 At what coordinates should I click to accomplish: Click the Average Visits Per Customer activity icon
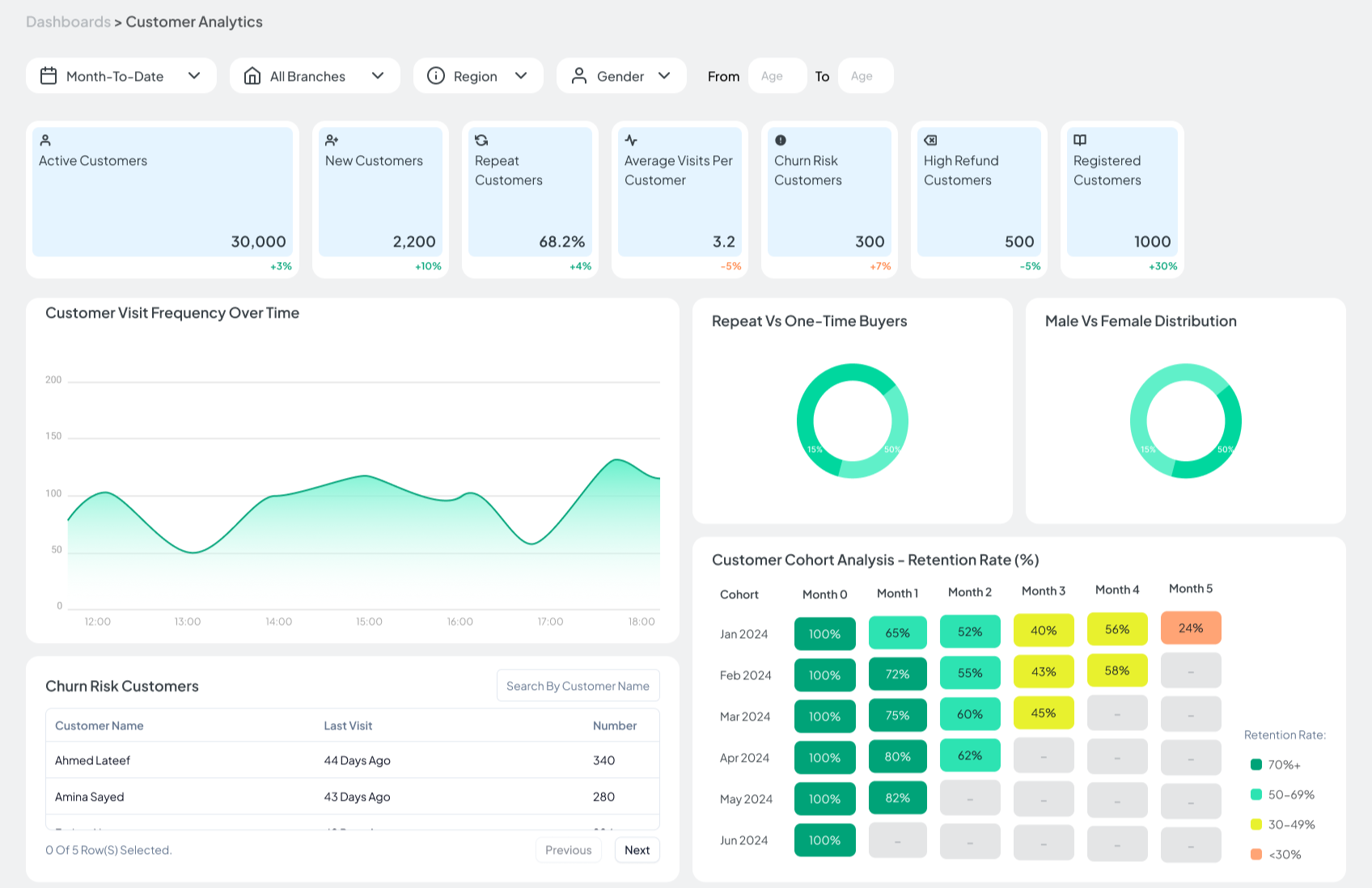(631, 140)
